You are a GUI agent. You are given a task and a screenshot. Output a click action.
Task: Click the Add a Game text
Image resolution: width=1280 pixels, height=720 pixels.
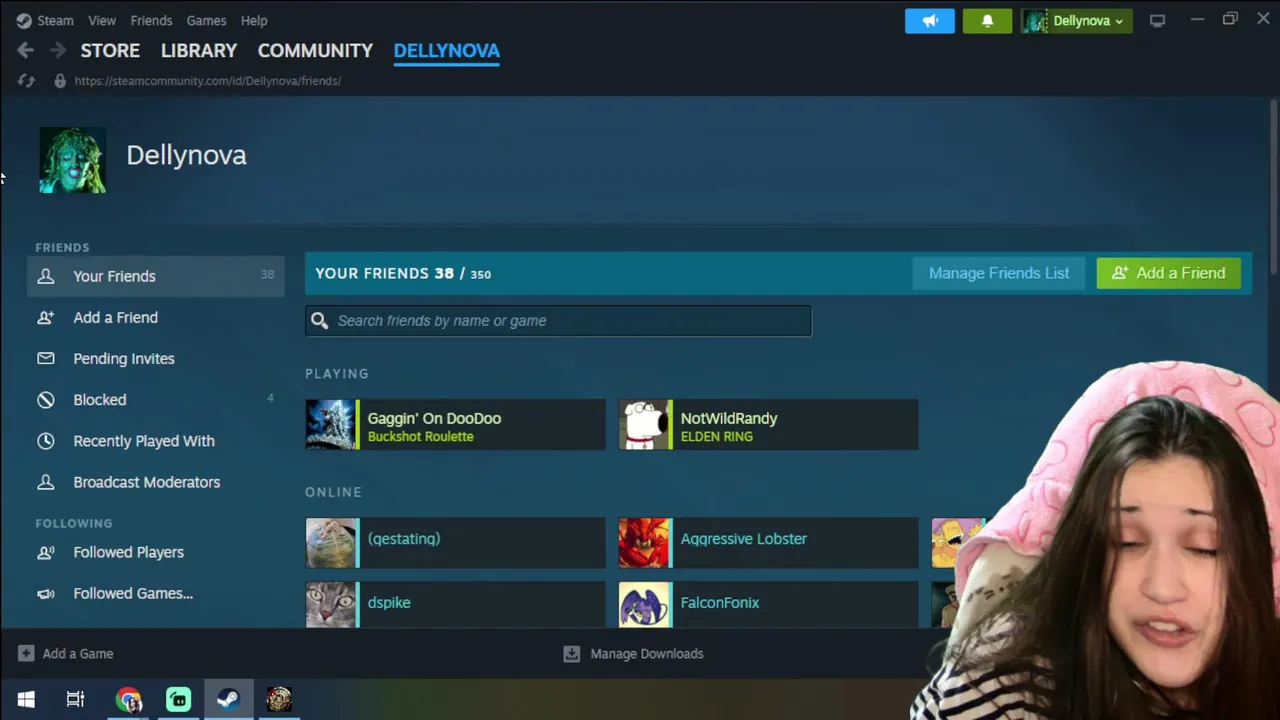tap(78, 653)
